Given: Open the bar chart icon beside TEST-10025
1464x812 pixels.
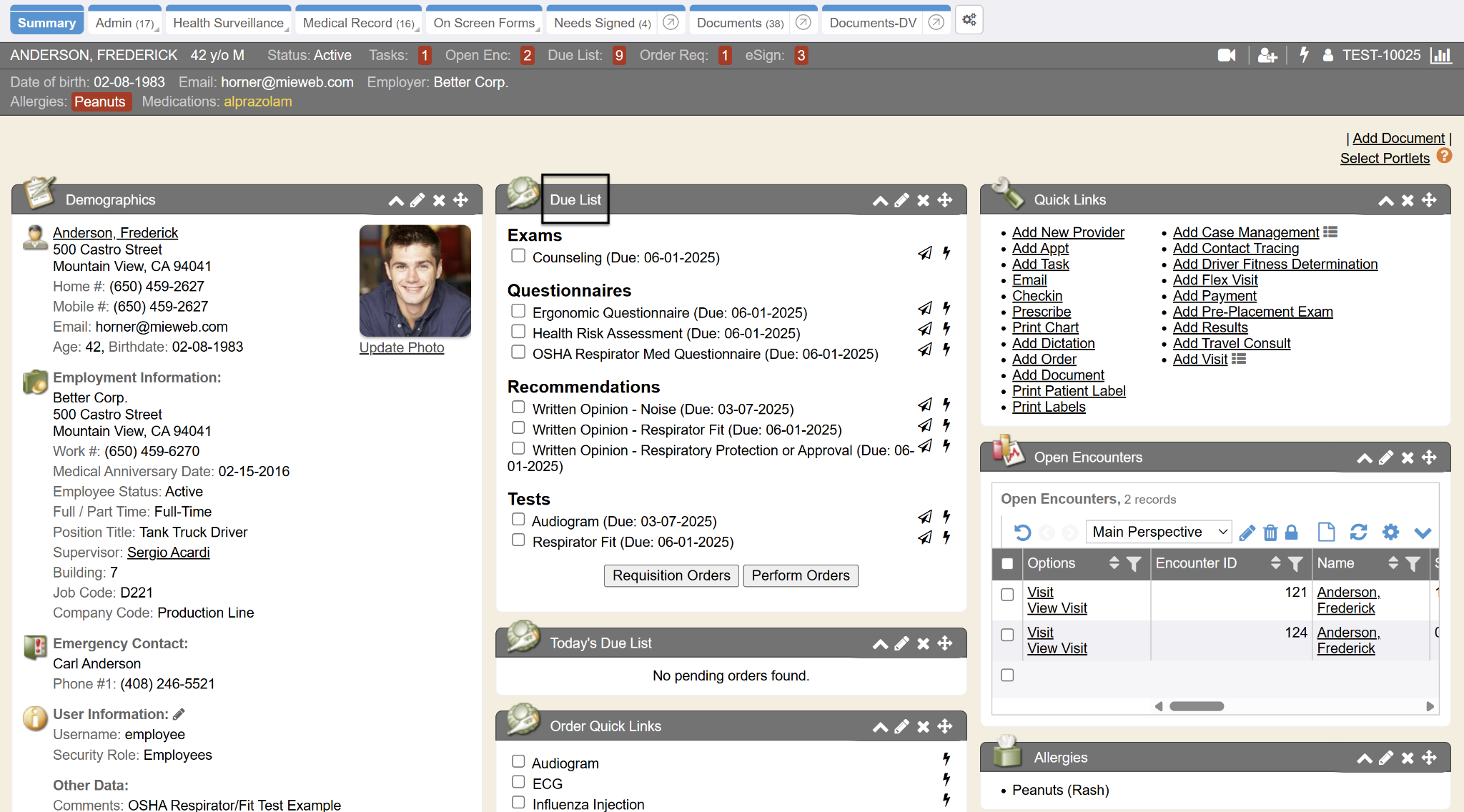Looking at the screenshot, I should [x=1440, y=55].
